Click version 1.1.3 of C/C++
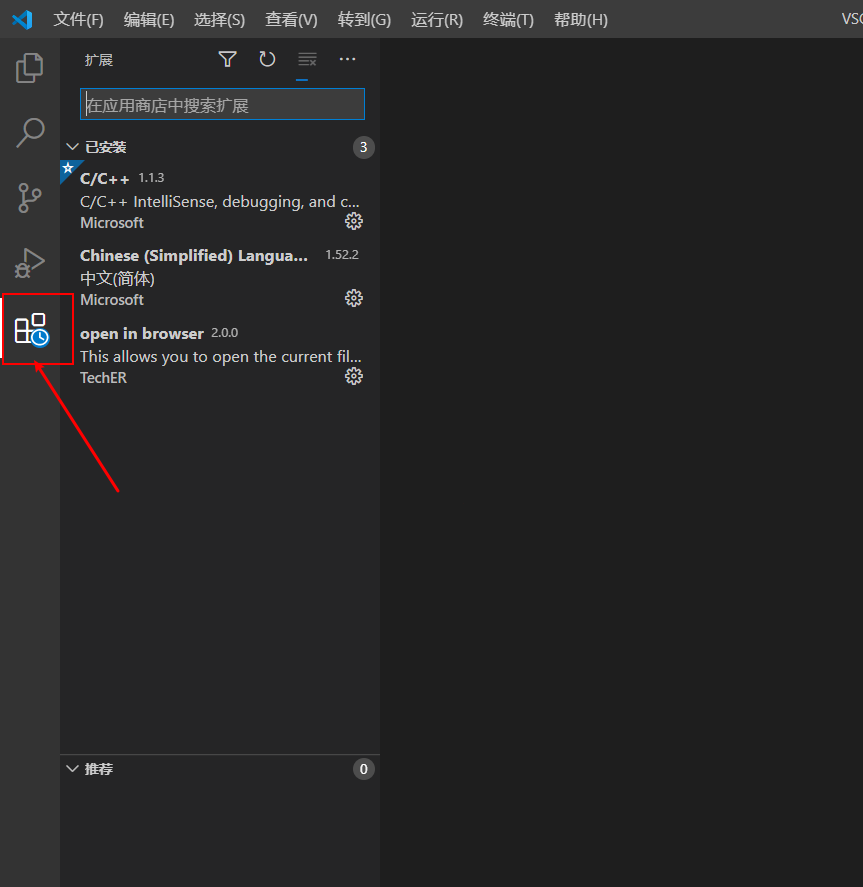Screen dimensions: 863x887 (x=152, y=178)
